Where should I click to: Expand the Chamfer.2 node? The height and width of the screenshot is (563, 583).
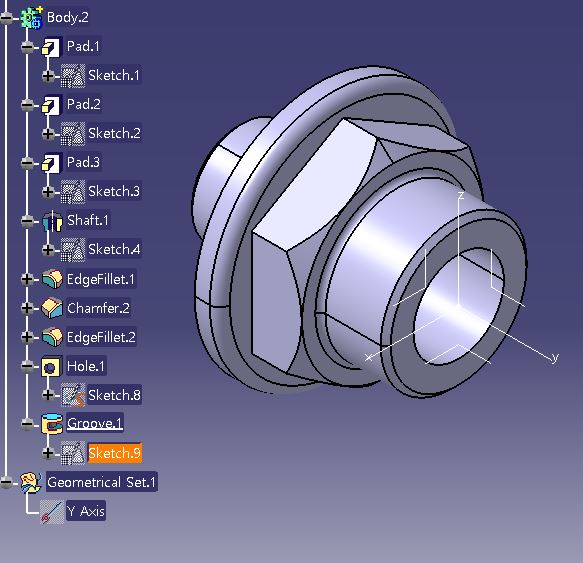pos(28,308)
